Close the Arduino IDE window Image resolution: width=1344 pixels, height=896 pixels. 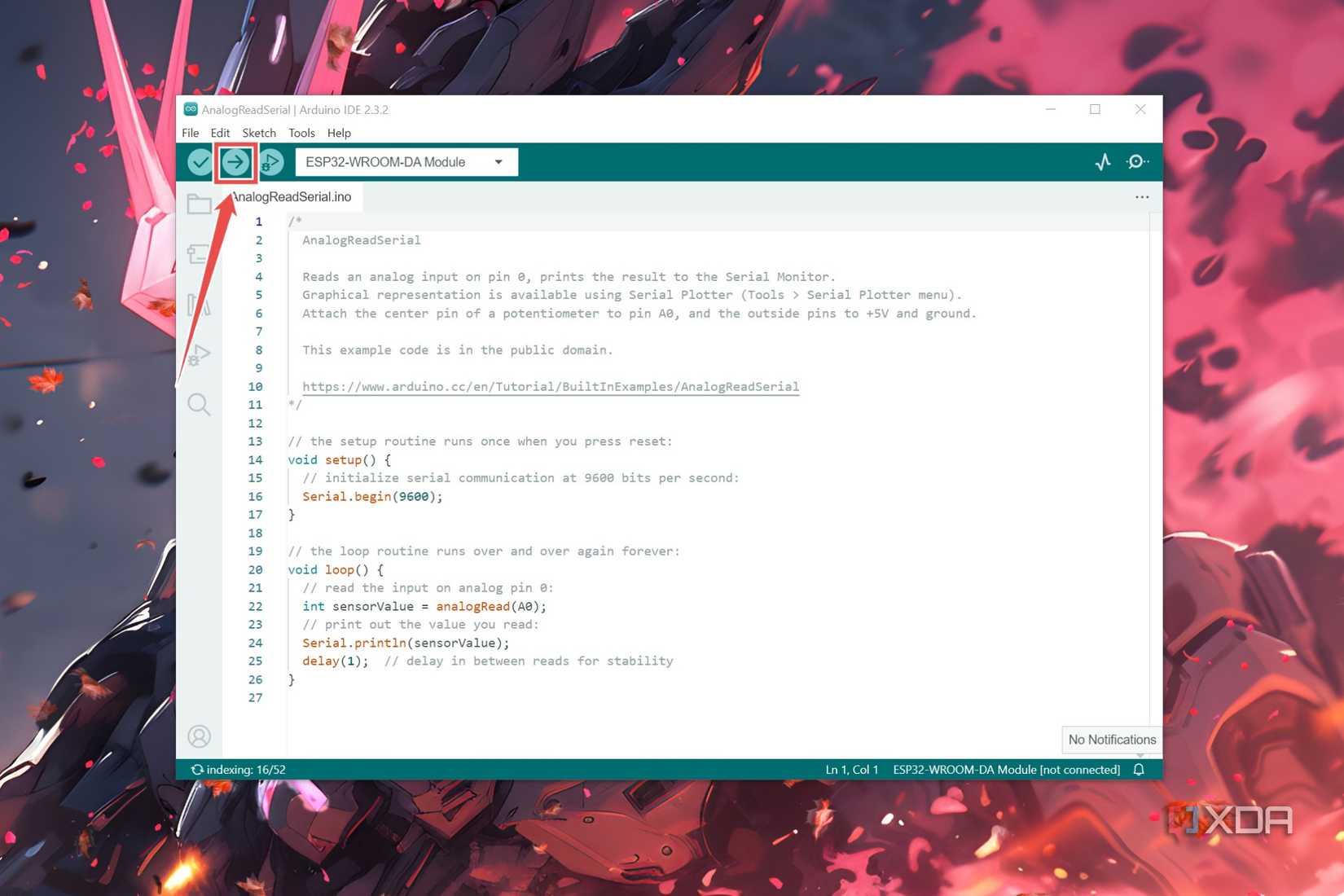point(1140,109)
